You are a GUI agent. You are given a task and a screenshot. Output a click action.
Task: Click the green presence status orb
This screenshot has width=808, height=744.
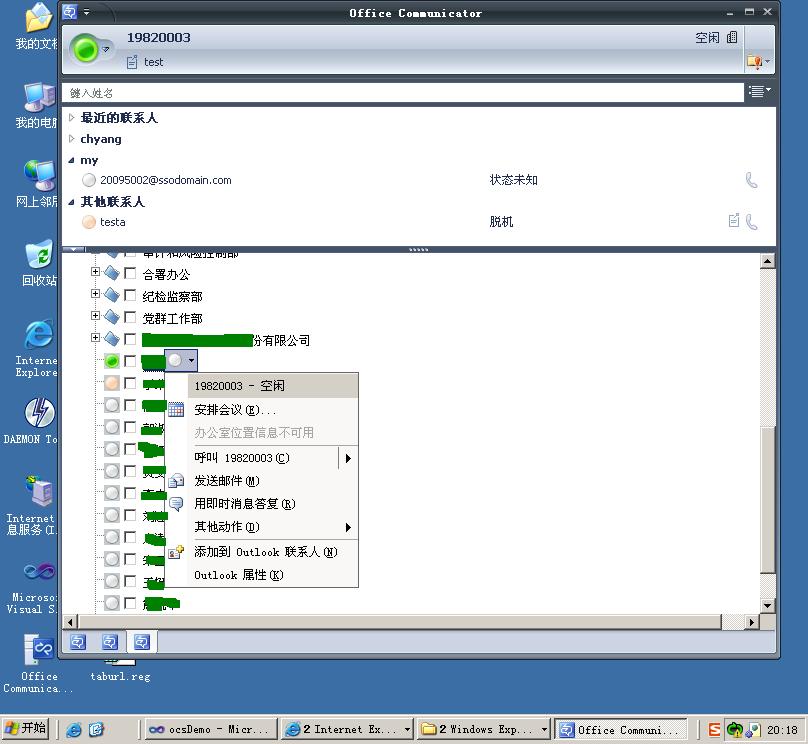click(x=86, y=49)
